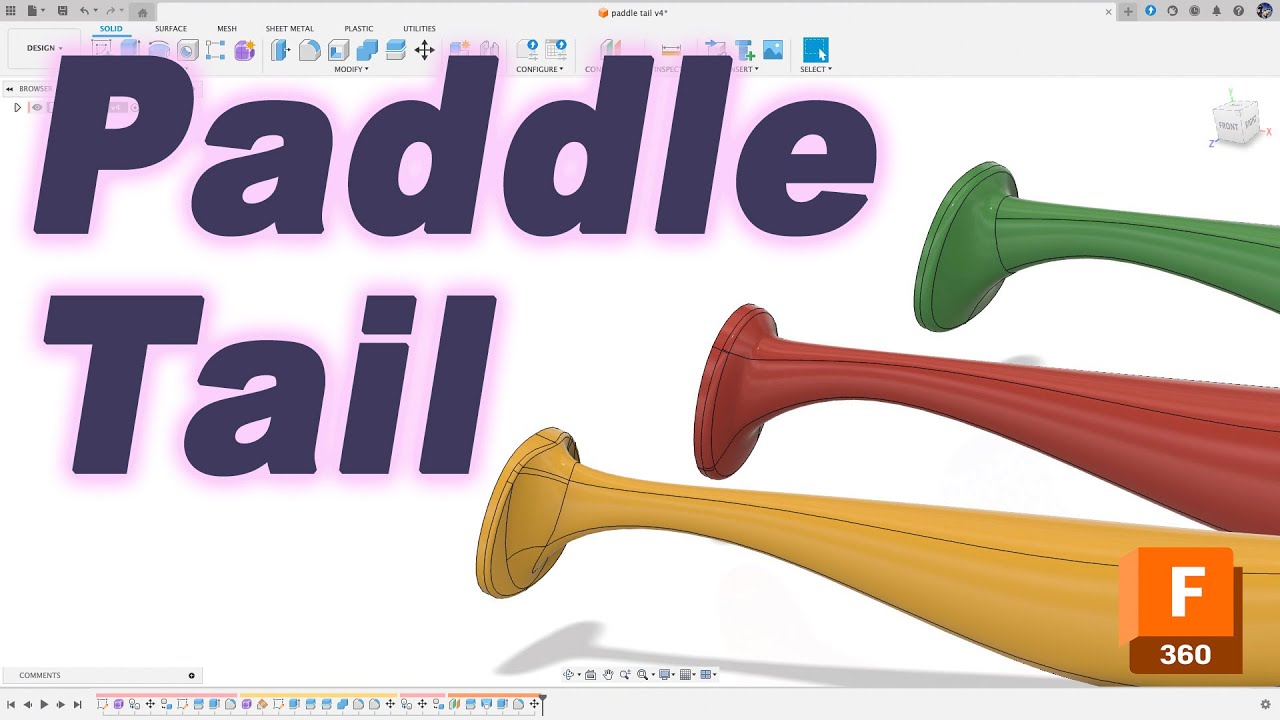This screenshot has width=1280, height=720.
Task: Select the Move/Copy arrows tool
Action: 424,50
